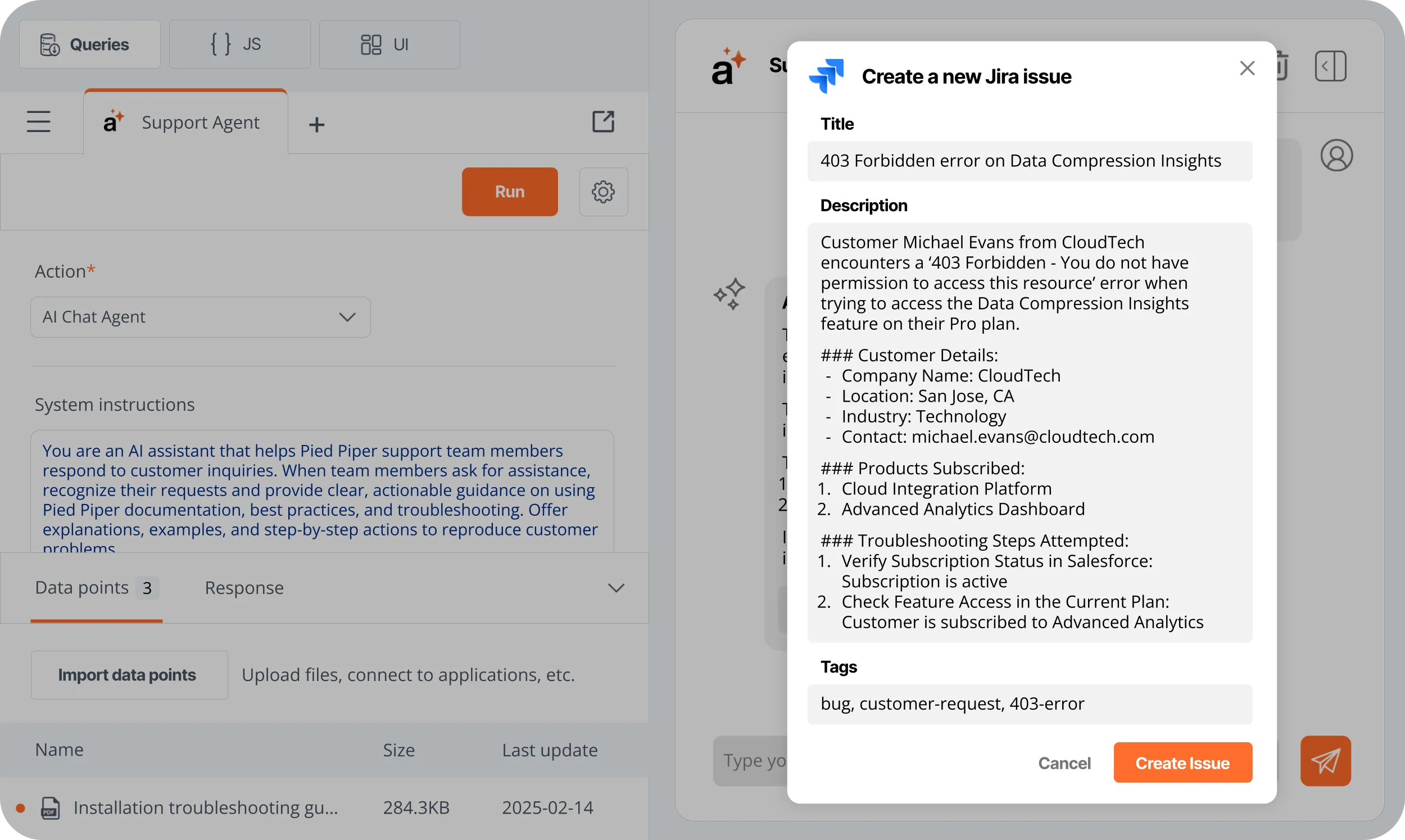The image size is (1405, 840).
Task: Select the Data points tab
Action: click(96, 588)
